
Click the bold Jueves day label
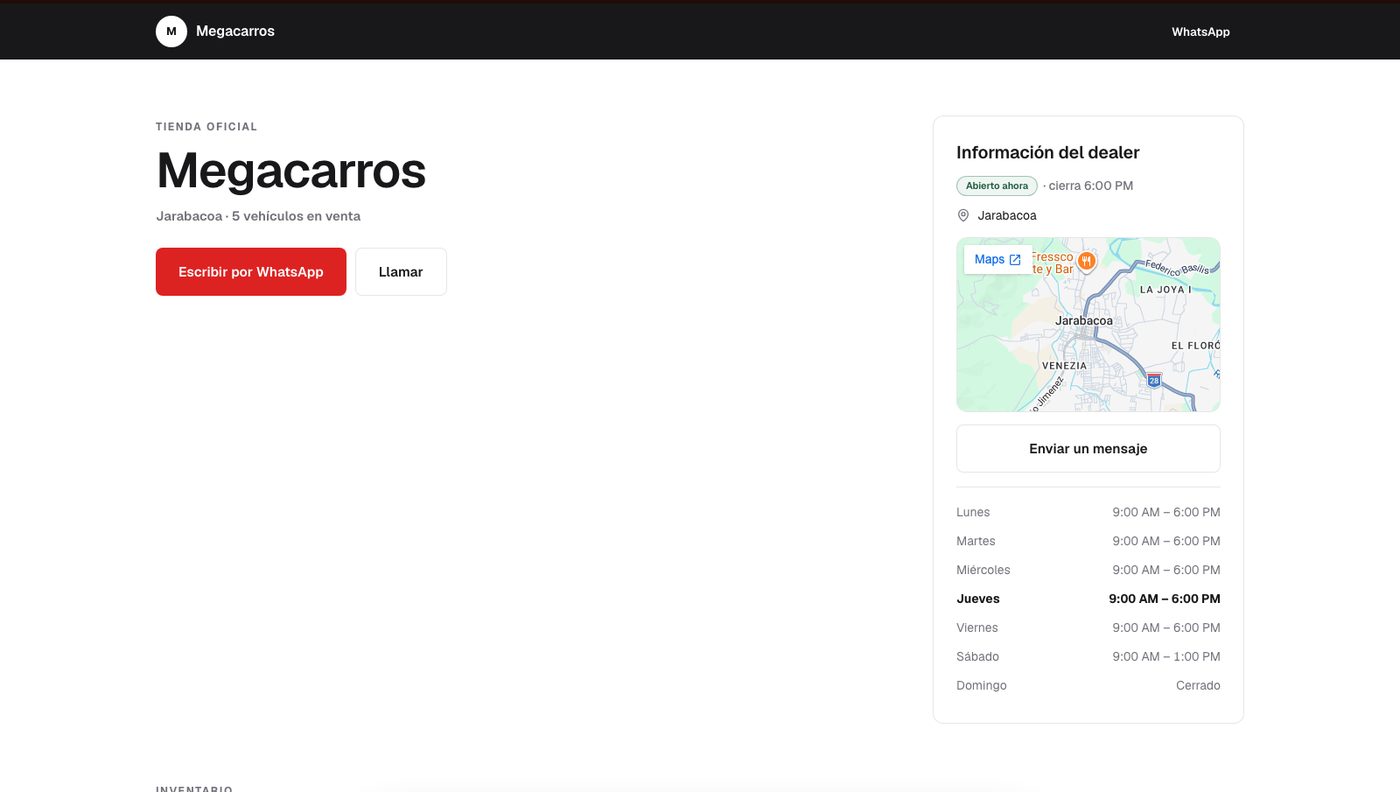[978, 599]
